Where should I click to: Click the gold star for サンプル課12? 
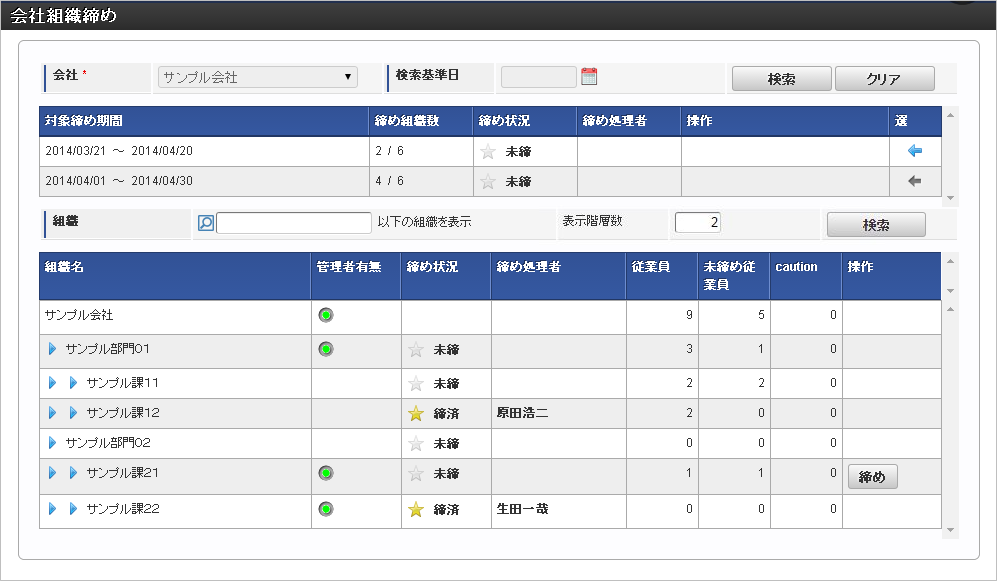click(x=416, y=414)
